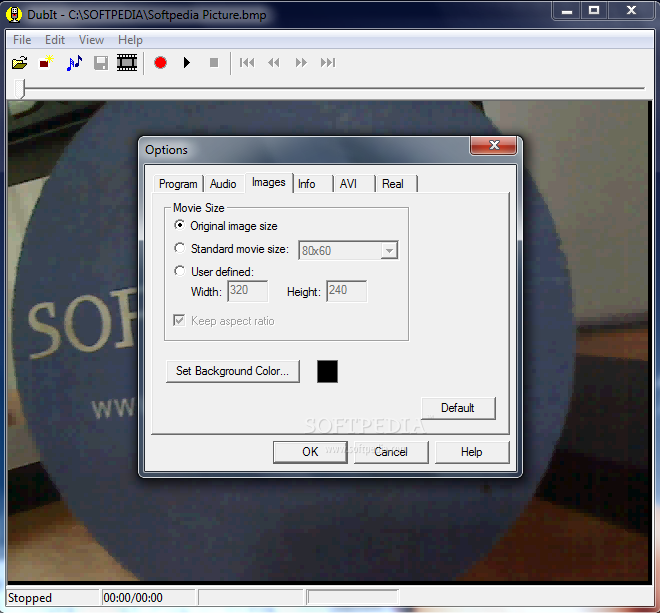Viewport: 660px width, 613px height.
Task: Maximize the DubIt window
Action: (593, 10)
